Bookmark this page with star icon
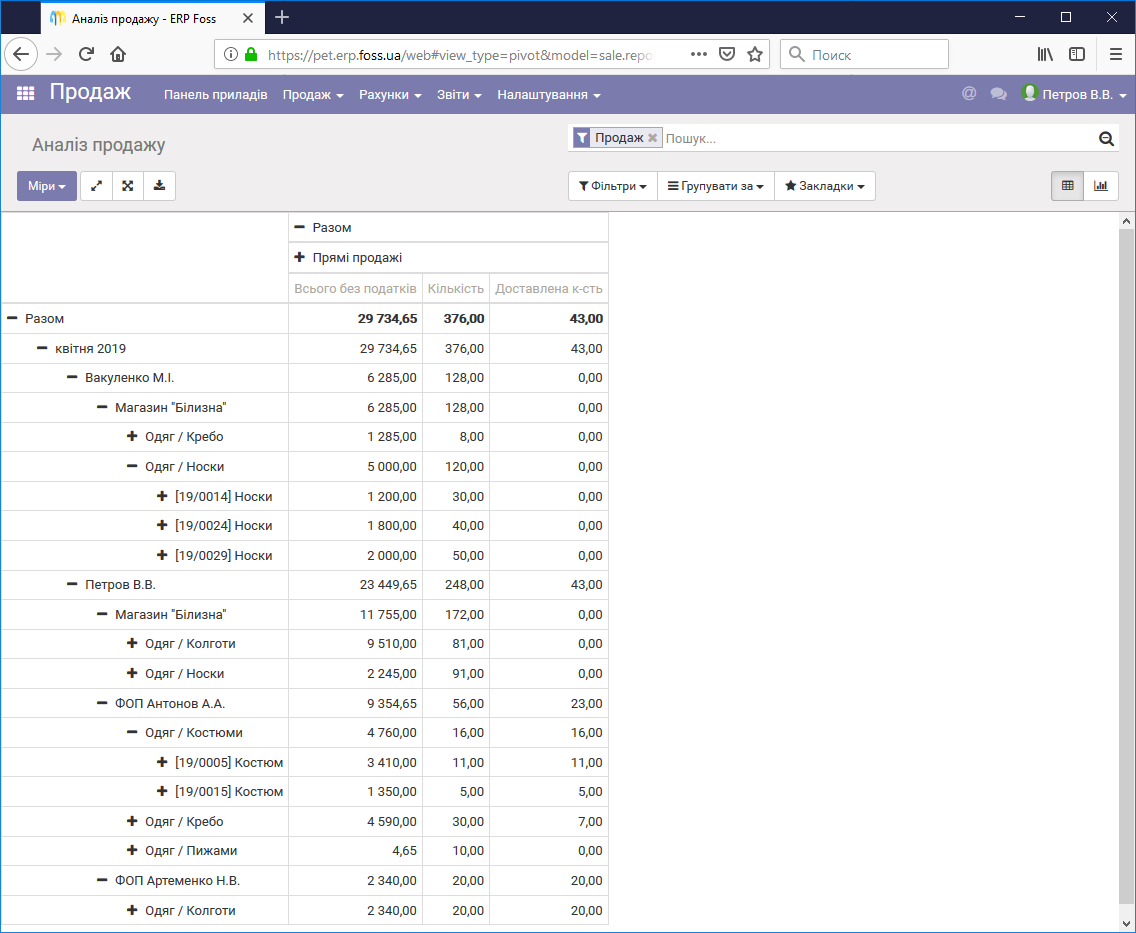Viewport: 1136px width, 933px height. pos(755,54)
